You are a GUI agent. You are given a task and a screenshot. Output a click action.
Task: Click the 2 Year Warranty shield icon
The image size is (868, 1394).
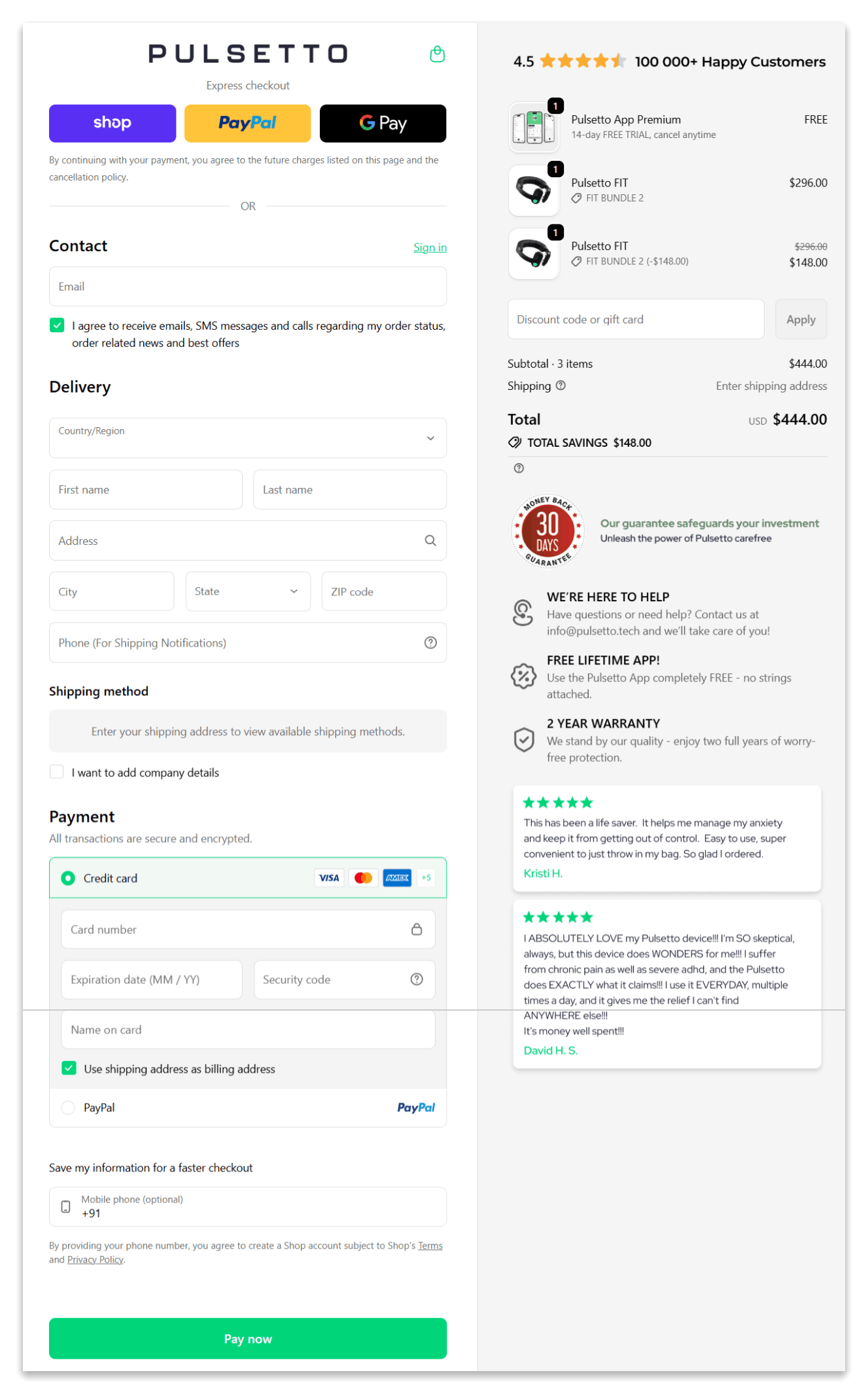(x=523, y=739)
